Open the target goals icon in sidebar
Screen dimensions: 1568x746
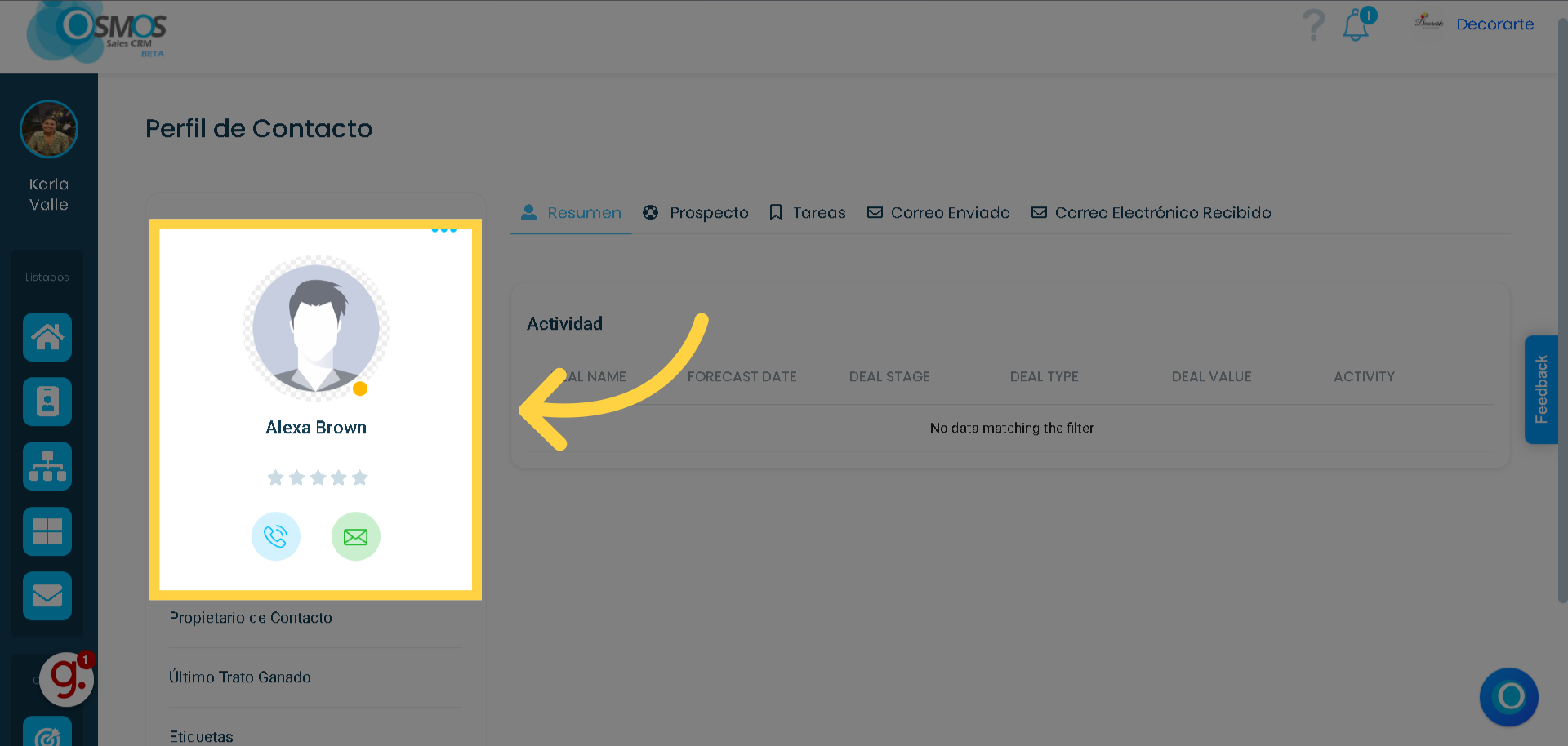click(x=47, y=732)
